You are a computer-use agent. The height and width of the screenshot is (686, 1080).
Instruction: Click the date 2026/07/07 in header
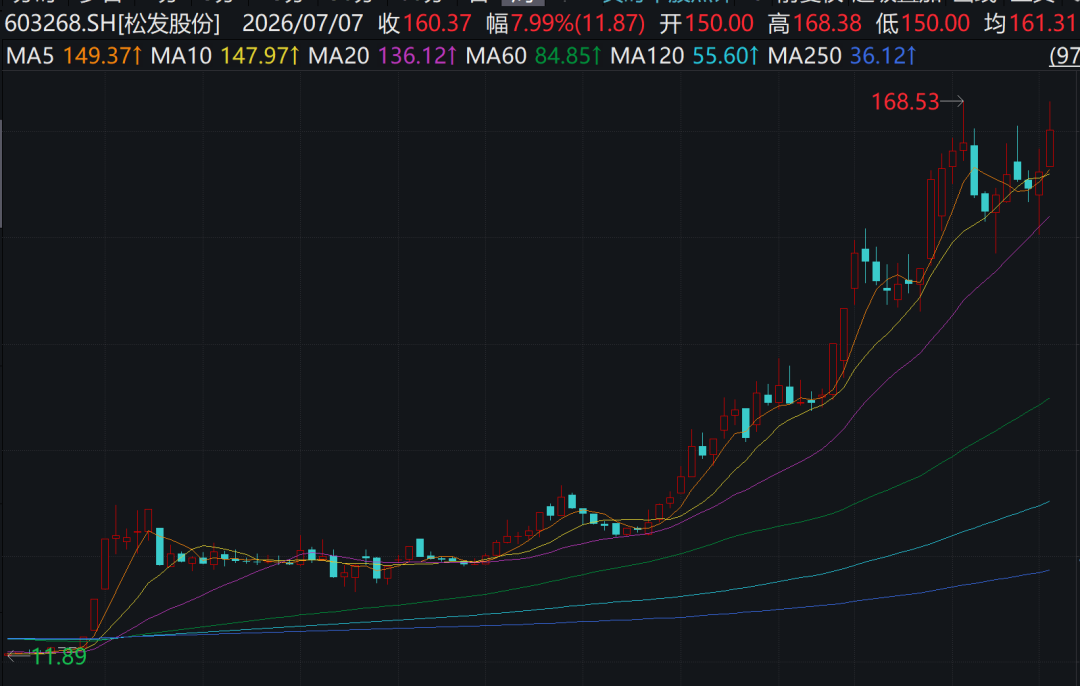tap(302, 24)
